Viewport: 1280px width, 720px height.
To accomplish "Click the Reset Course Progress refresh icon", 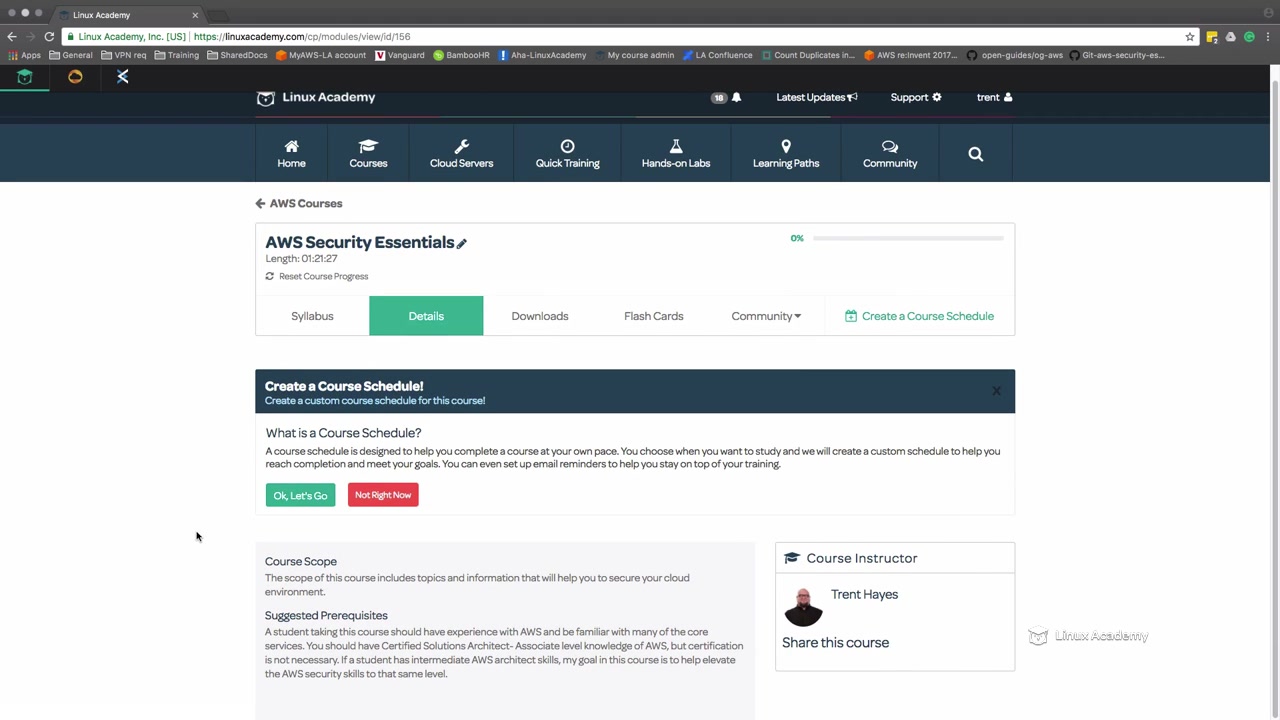I will [x=270, y=276].
